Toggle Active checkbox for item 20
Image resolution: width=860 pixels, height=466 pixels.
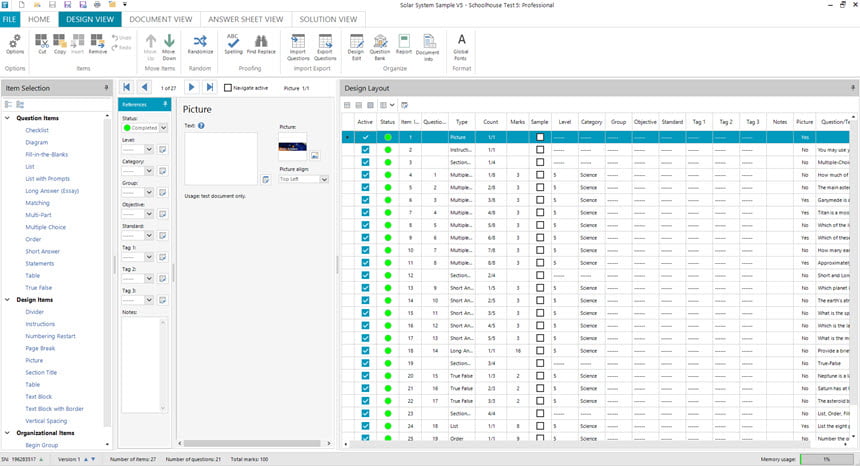tap(365, 376)
